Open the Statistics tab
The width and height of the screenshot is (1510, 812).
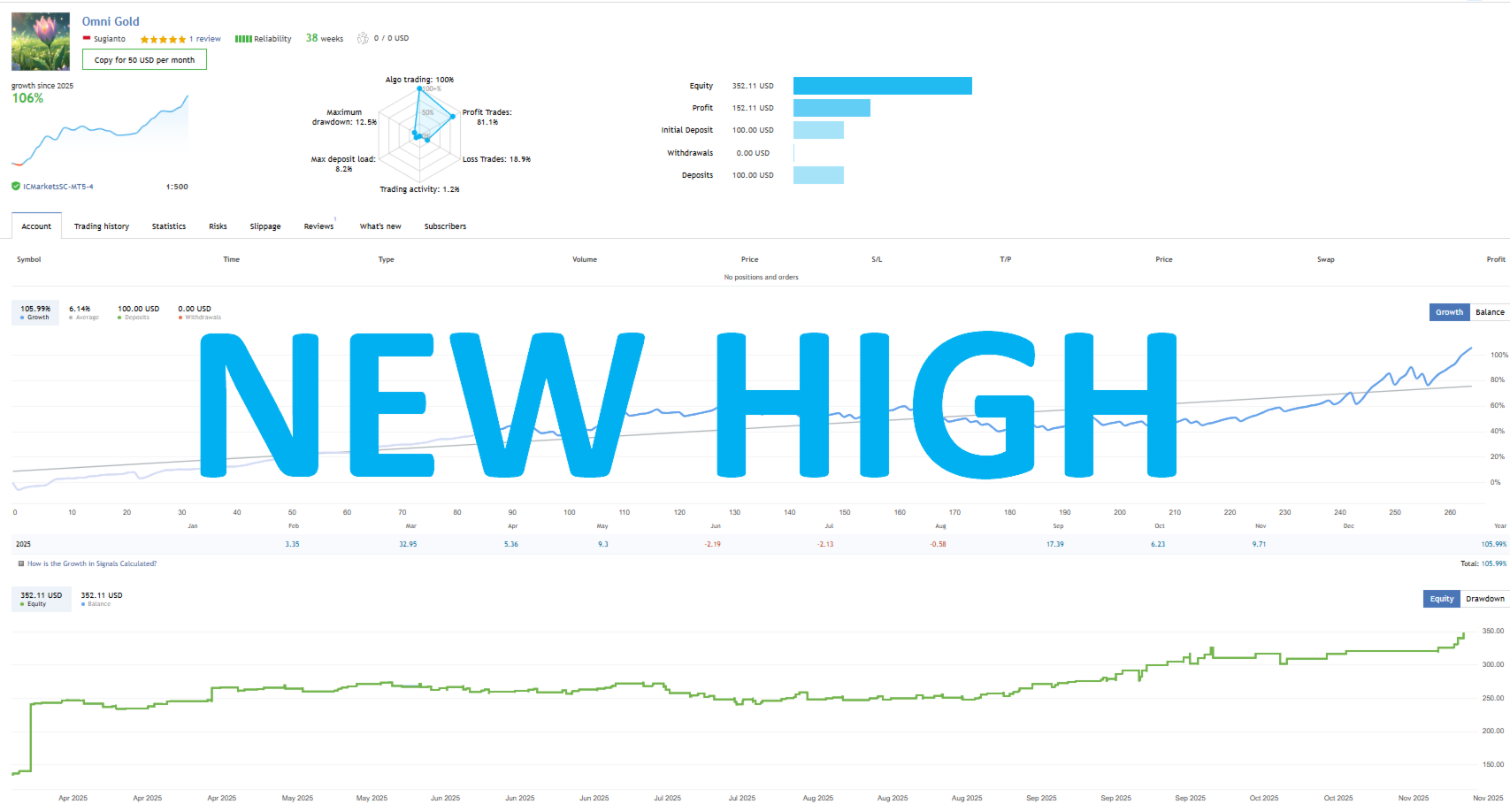point(169,226)
